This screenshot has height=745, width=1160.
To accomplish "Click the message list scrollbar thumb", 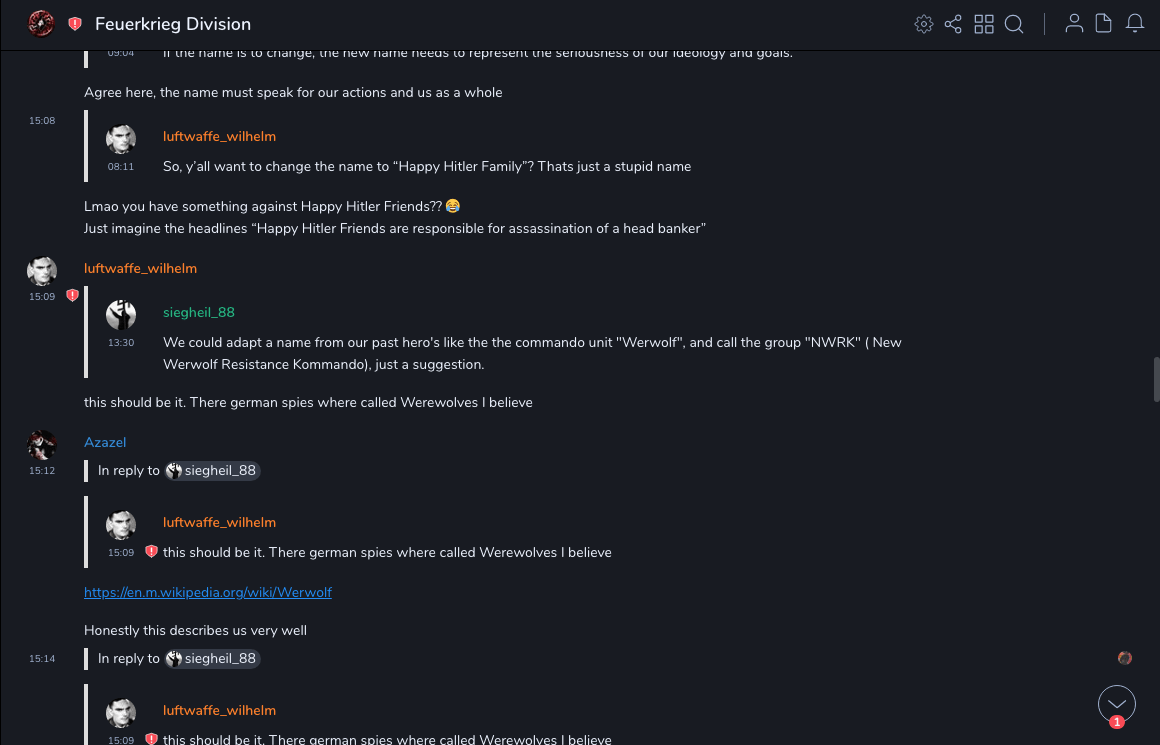I will tap(1156, 379).
